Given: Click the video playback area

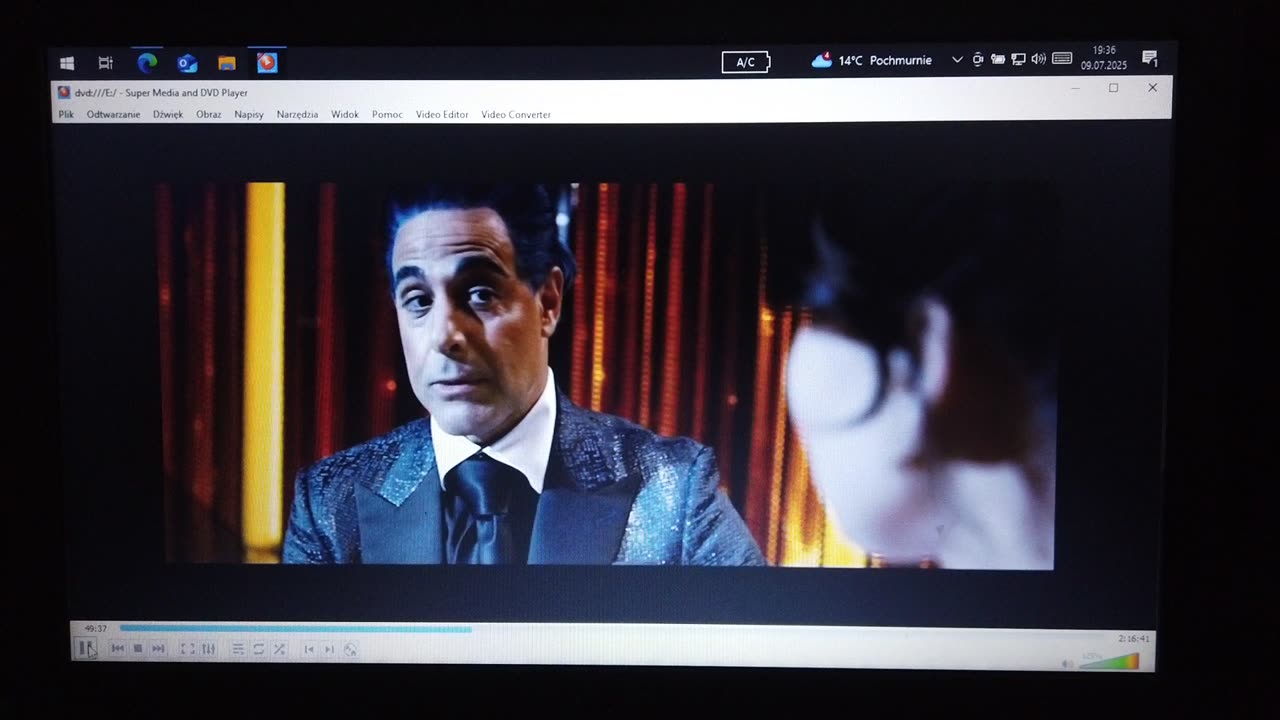Looking at the screenshot, I should tap(609, 375).
